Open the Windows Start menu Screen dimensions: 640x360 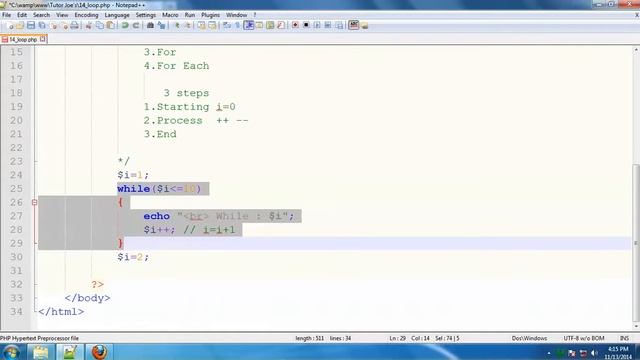tap(11, 352)
